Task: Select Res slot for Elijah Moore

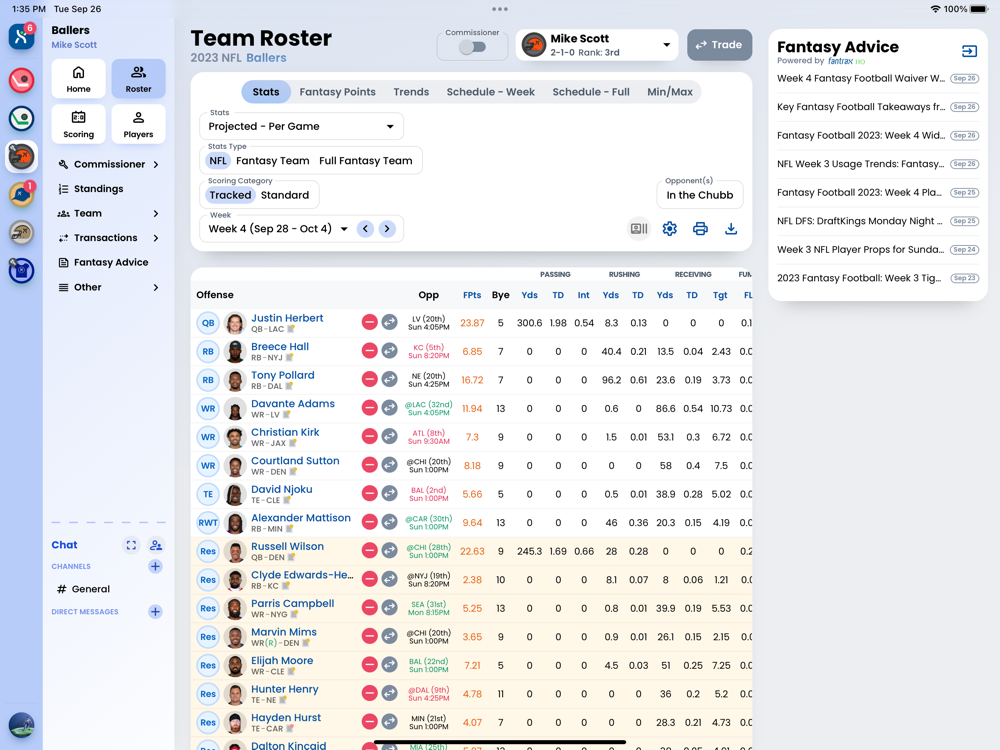Action: click(208, 665)
